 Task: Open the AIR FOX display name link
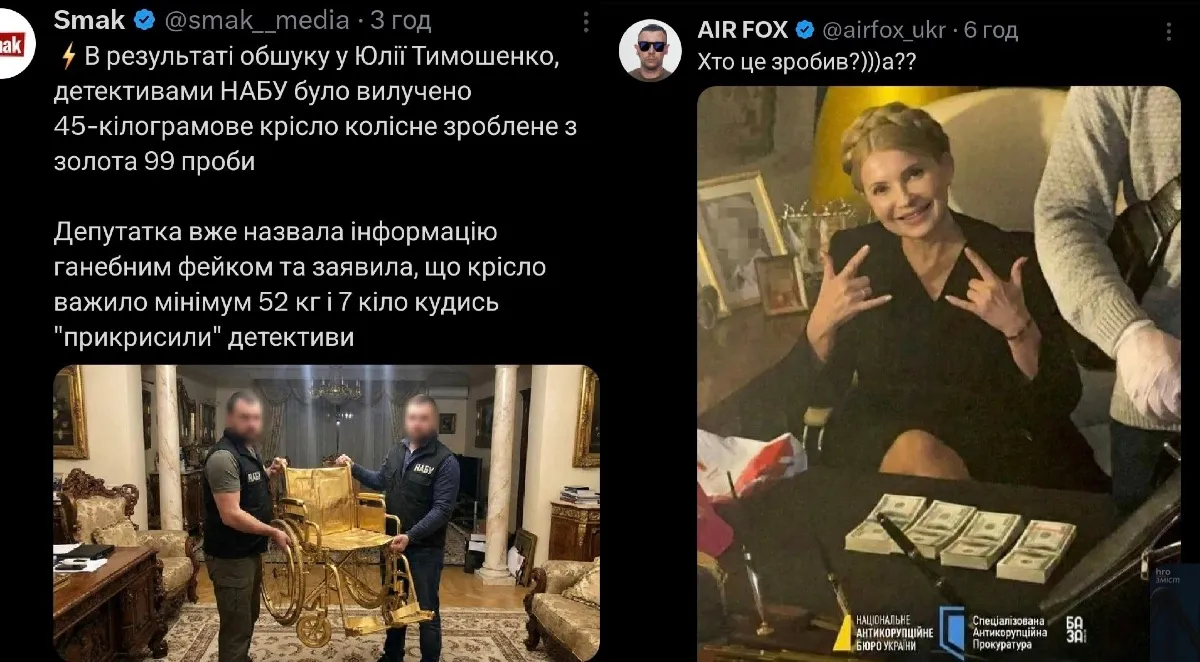point(742,30)
